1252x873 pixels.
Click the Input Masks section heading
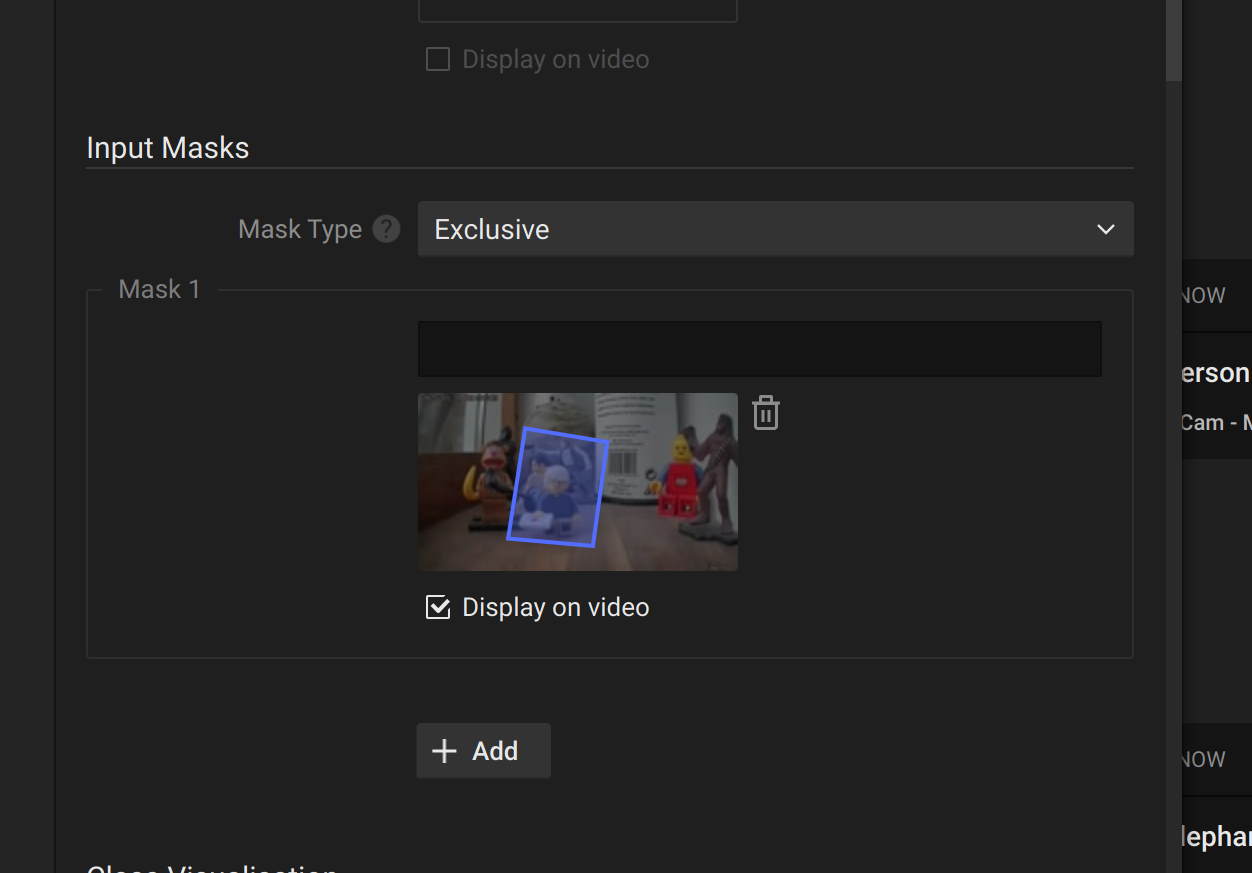pos(168,148)
